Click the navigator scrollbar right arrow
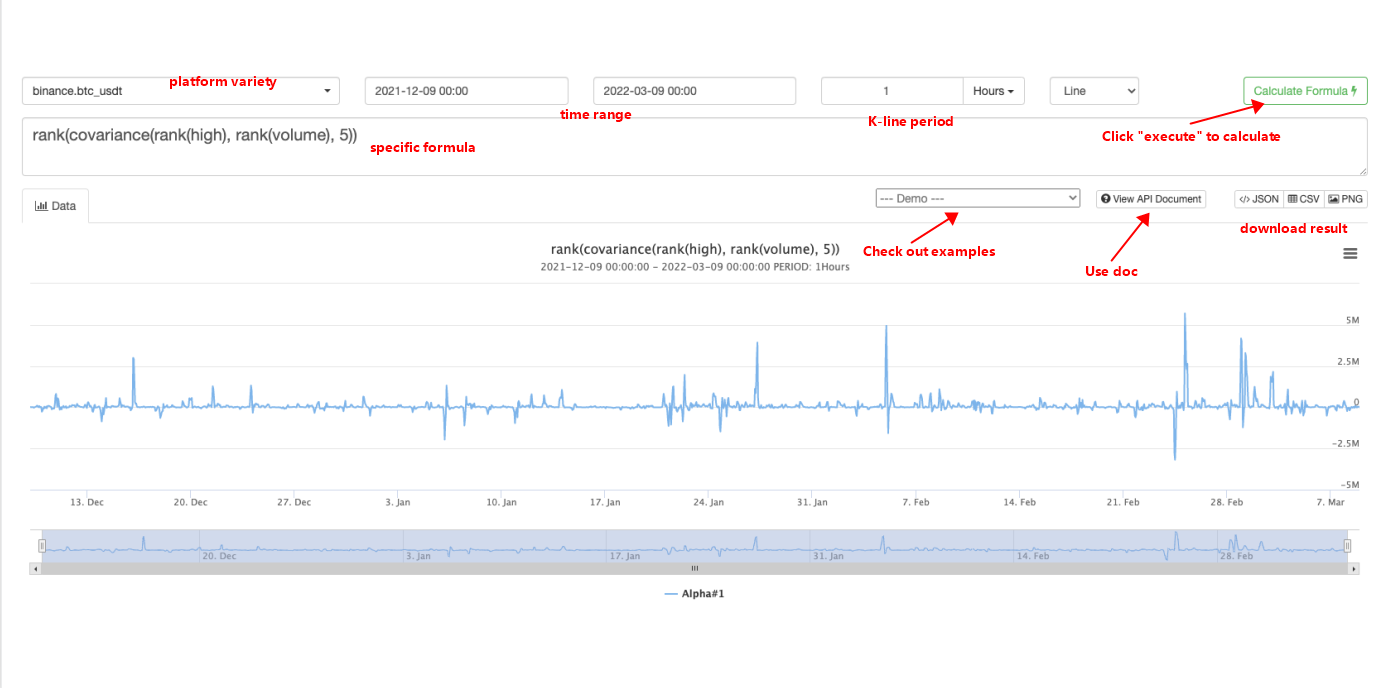The height and width of the screenshot is (688, 1381). pos(1354,568)
